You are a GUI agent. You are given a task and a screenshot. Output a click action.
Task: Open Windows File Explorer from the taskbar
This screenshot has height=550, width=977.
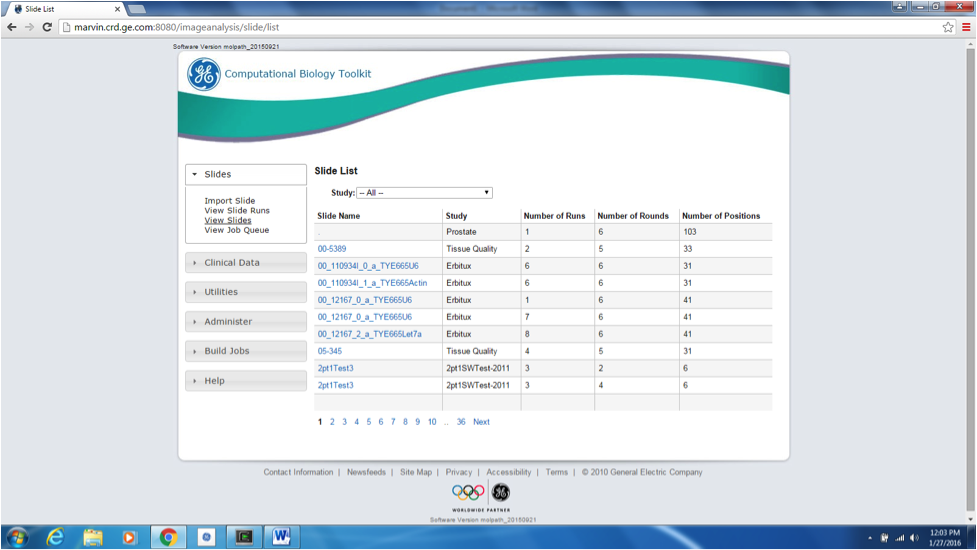click(93, 537)
